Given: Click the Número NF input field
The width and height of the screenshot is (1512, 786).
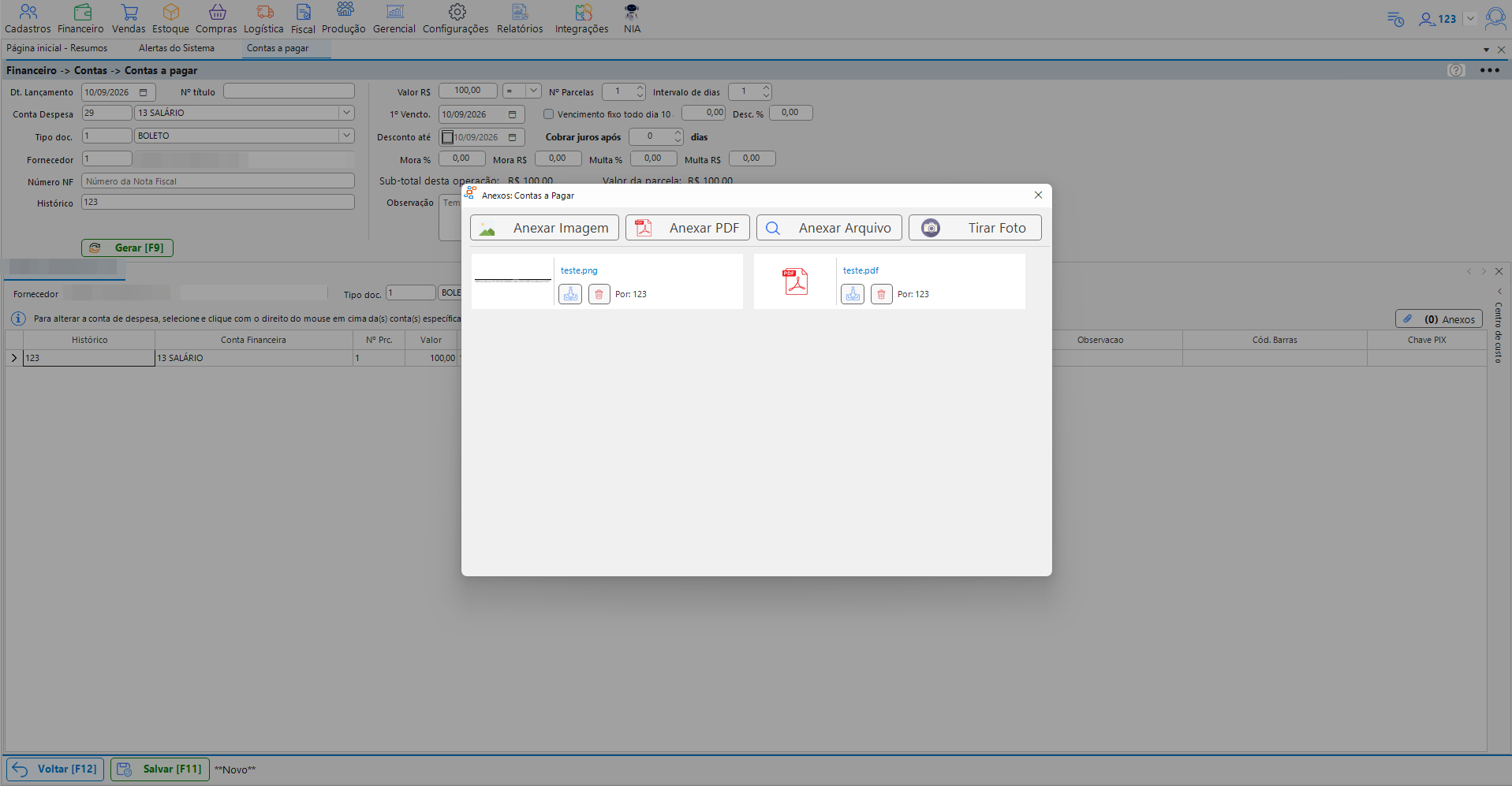Looking at the screenshot, I should [x=218, y=181].
